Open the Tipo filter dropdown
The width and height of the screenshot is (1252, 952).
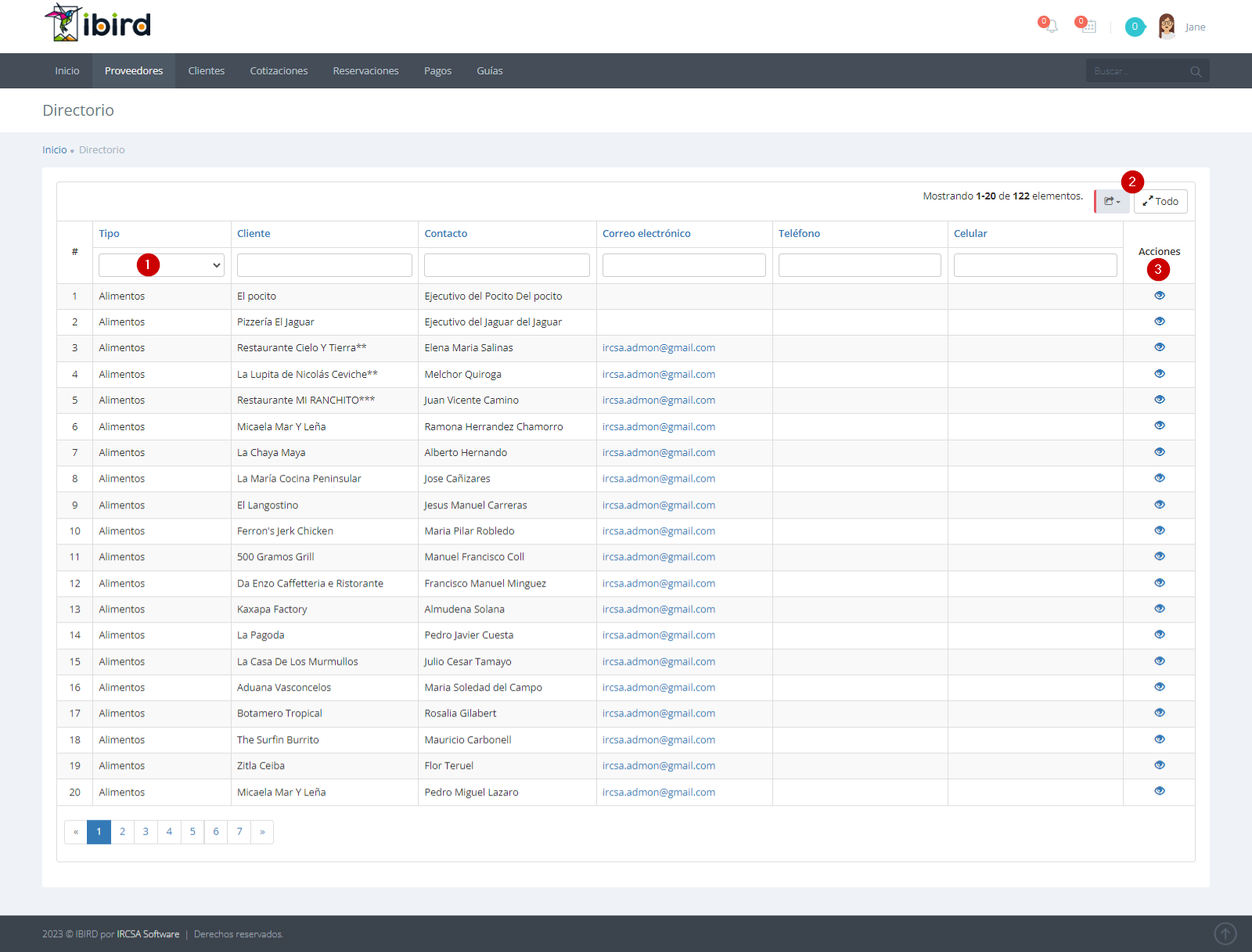point(161,265)
